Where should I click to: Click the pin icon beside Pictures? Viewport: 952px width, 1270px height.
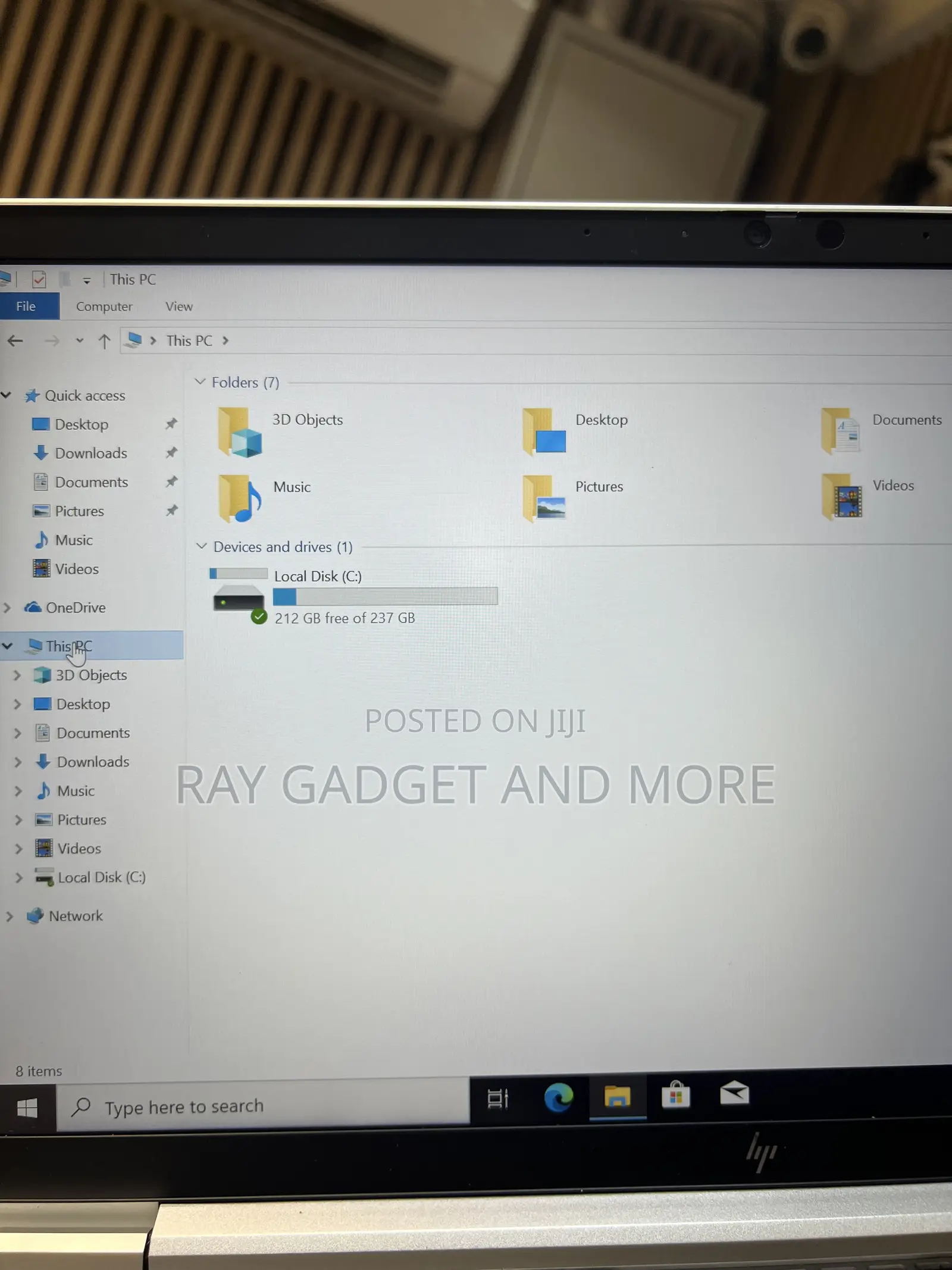[x=171, y=510]
